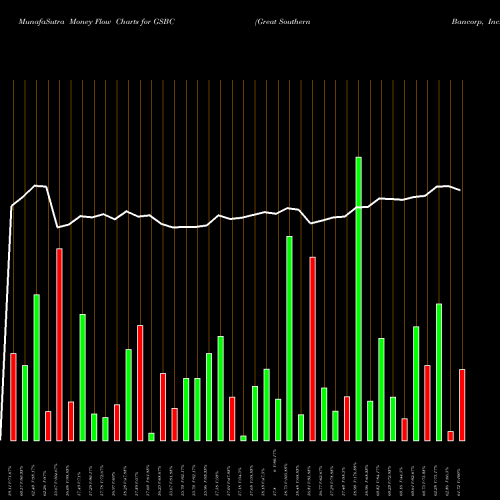This screenshot has height=500, width=500.
Task: Select the tallest green money flow bar
Action: [359, 299]
